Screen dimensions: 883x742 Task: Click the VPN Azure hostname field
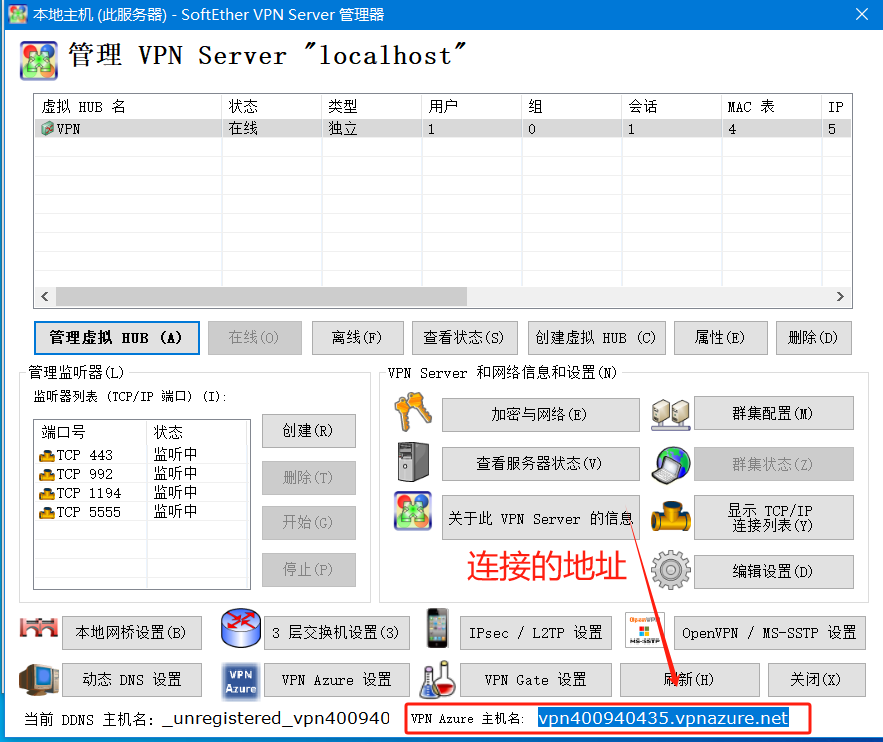[663, 718]
